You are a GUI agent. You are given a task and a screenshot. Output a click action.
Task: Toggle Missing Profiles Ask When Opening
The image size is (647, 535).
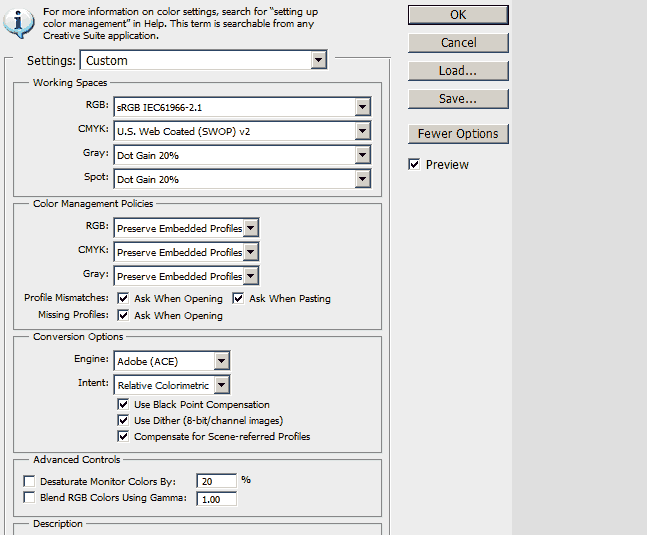[x=124, y=315]
